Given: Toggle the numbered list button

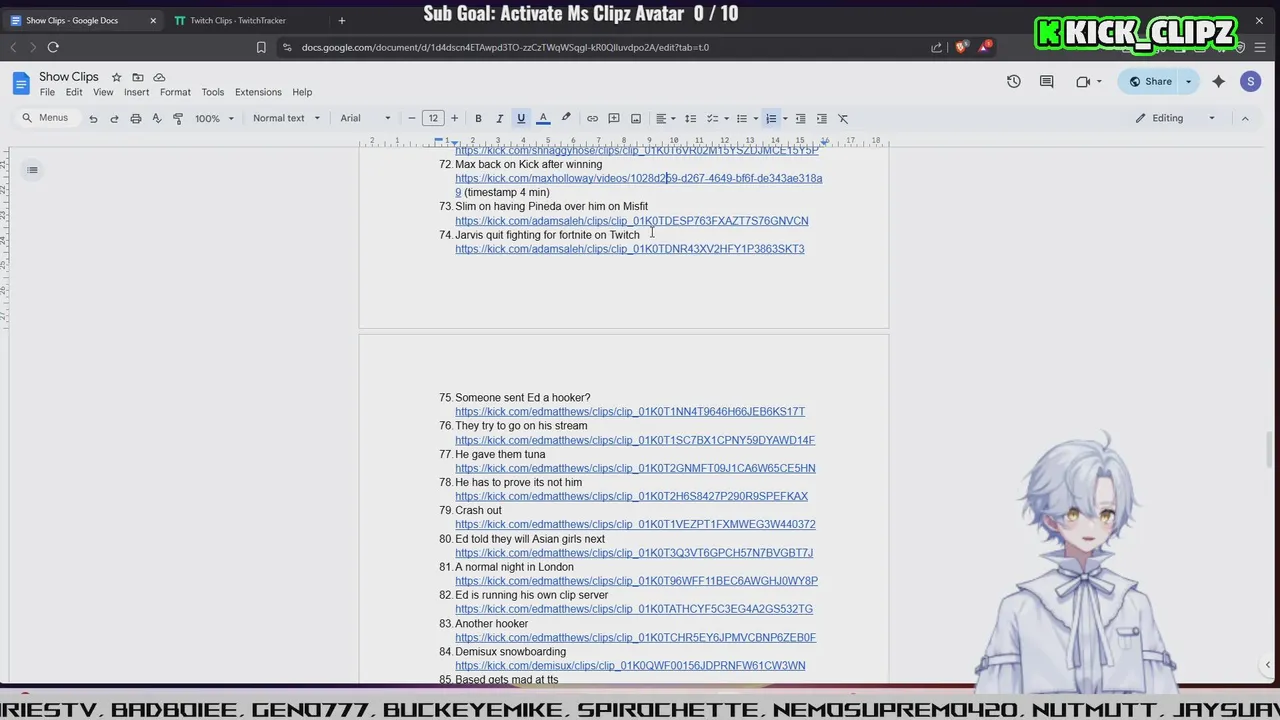Looking at the screenshot, I should 771,118.
